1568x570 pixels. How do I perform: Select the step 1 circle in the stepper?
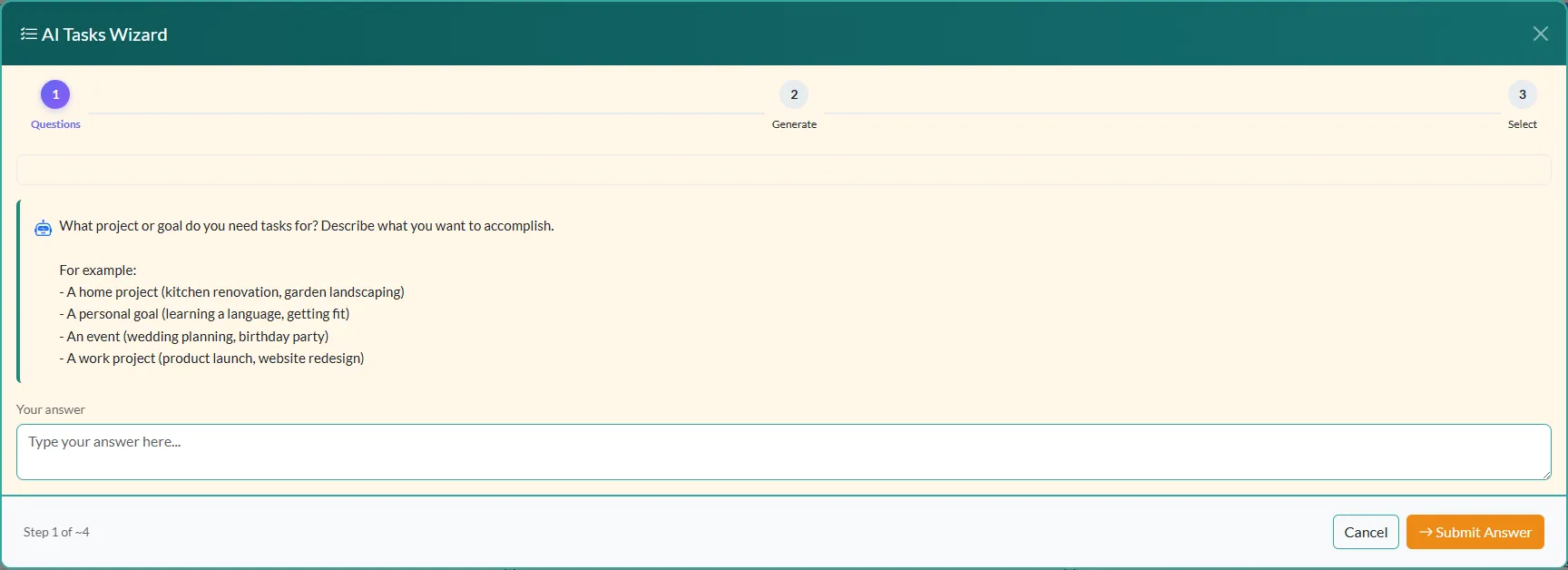55,94
